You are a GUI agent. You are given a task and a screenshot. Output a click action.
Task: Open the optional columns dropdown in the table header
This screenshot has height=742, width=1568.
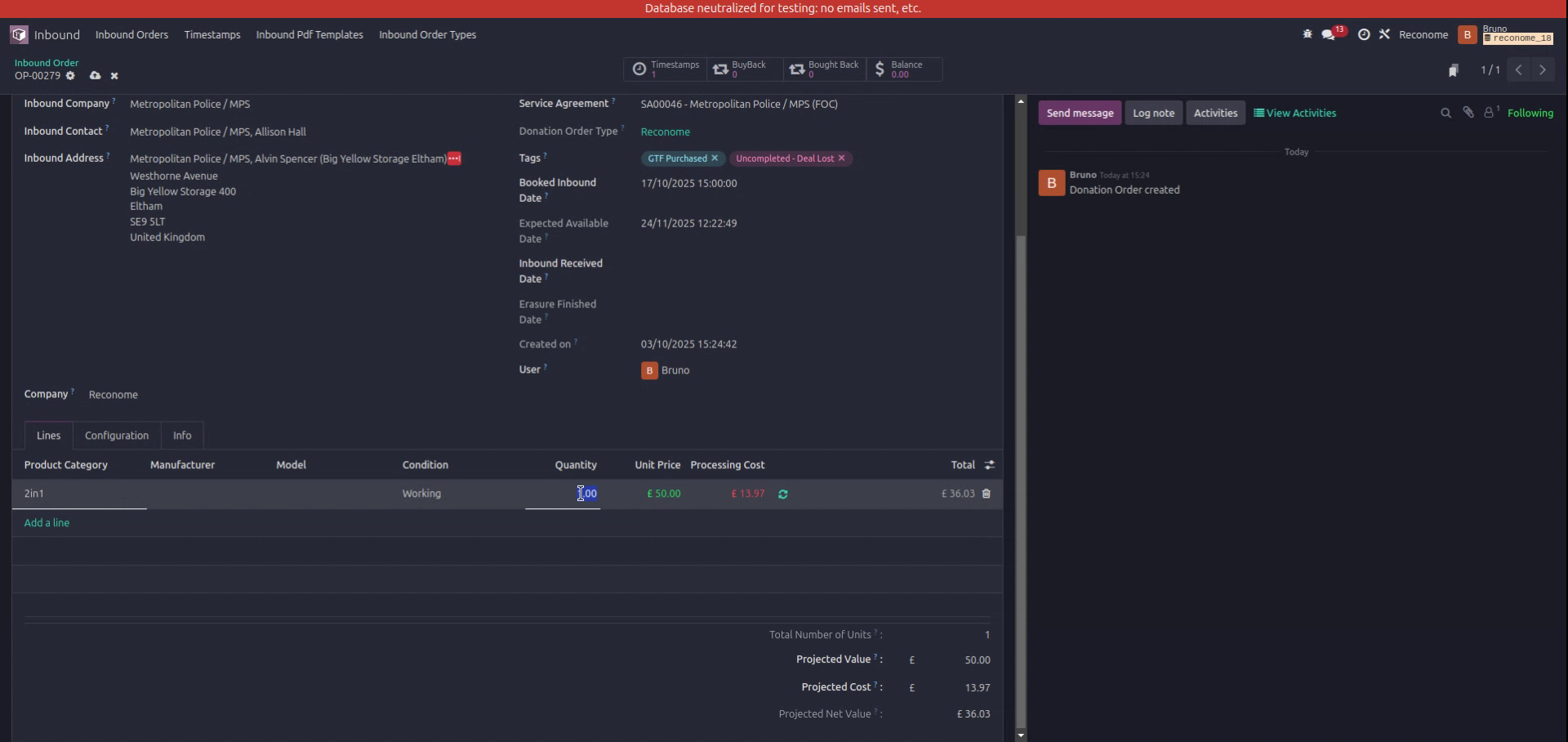pos(989,464)
